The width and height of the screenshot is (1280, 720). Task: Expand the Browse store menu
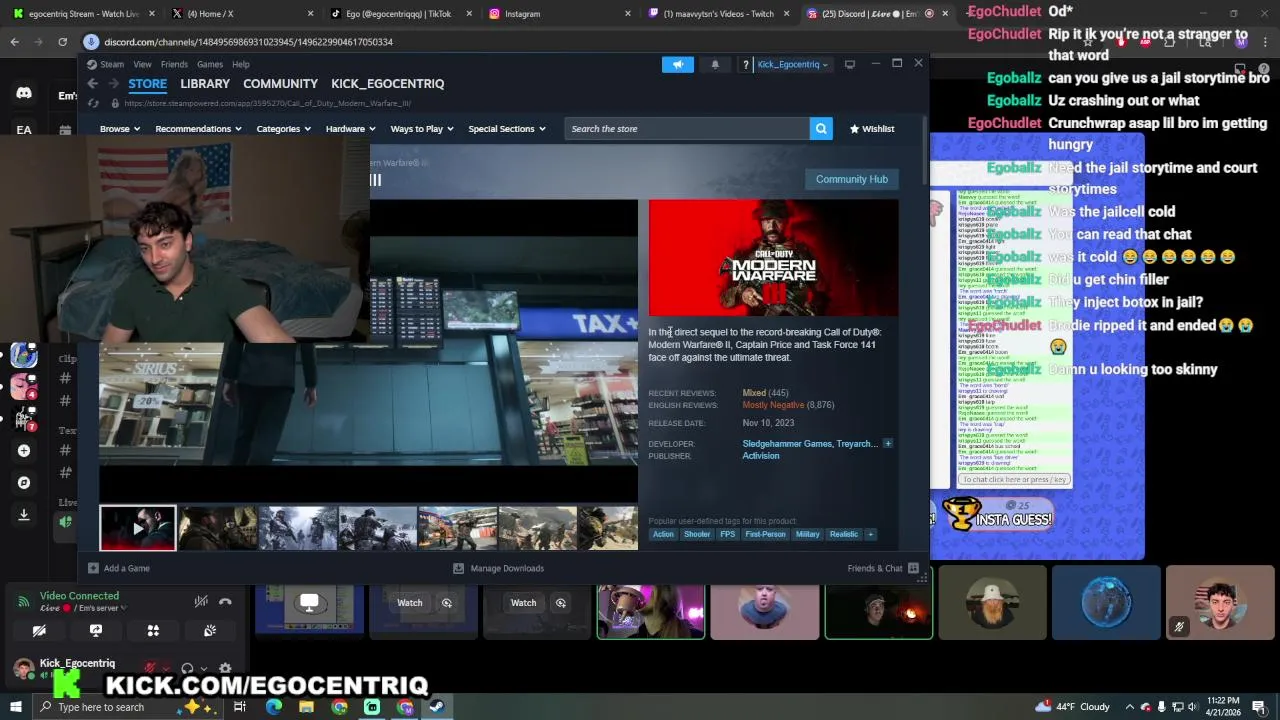pos(120,129)
